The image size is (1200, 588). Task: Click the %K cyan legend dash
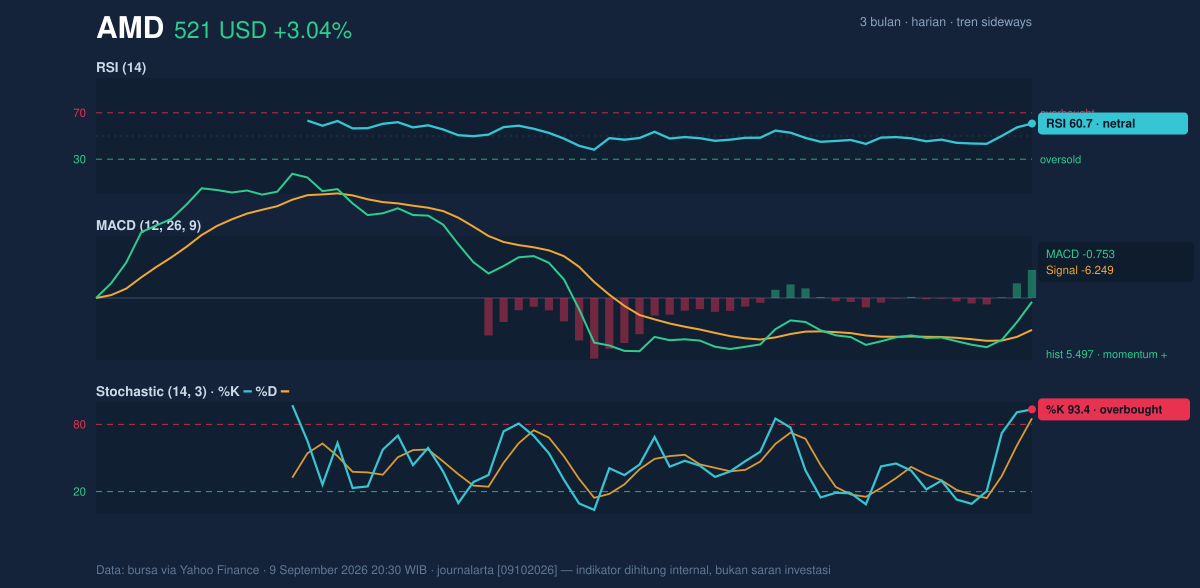click(x=247, y=391)
